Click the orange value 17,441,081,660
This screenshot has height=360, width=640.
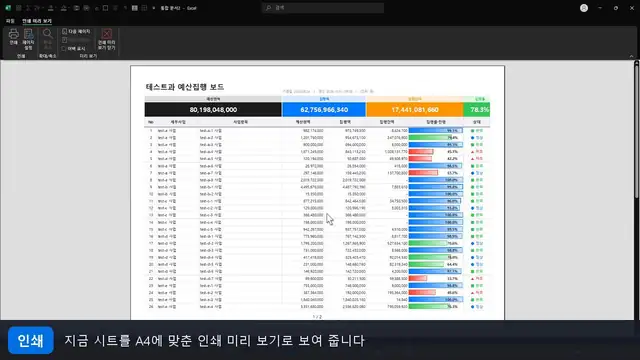(x=415, y=109)
